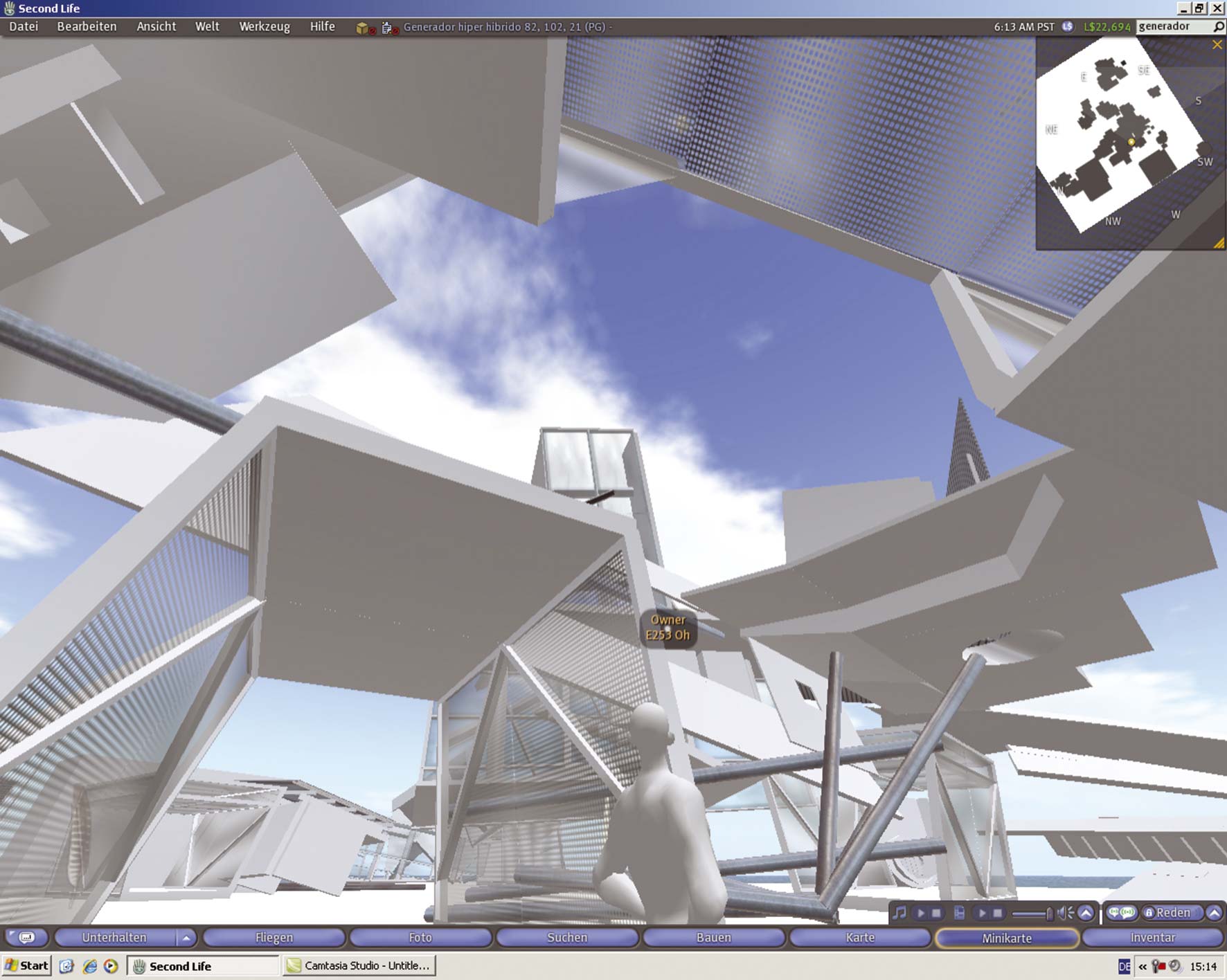Open the Windows Start menu

26,965
